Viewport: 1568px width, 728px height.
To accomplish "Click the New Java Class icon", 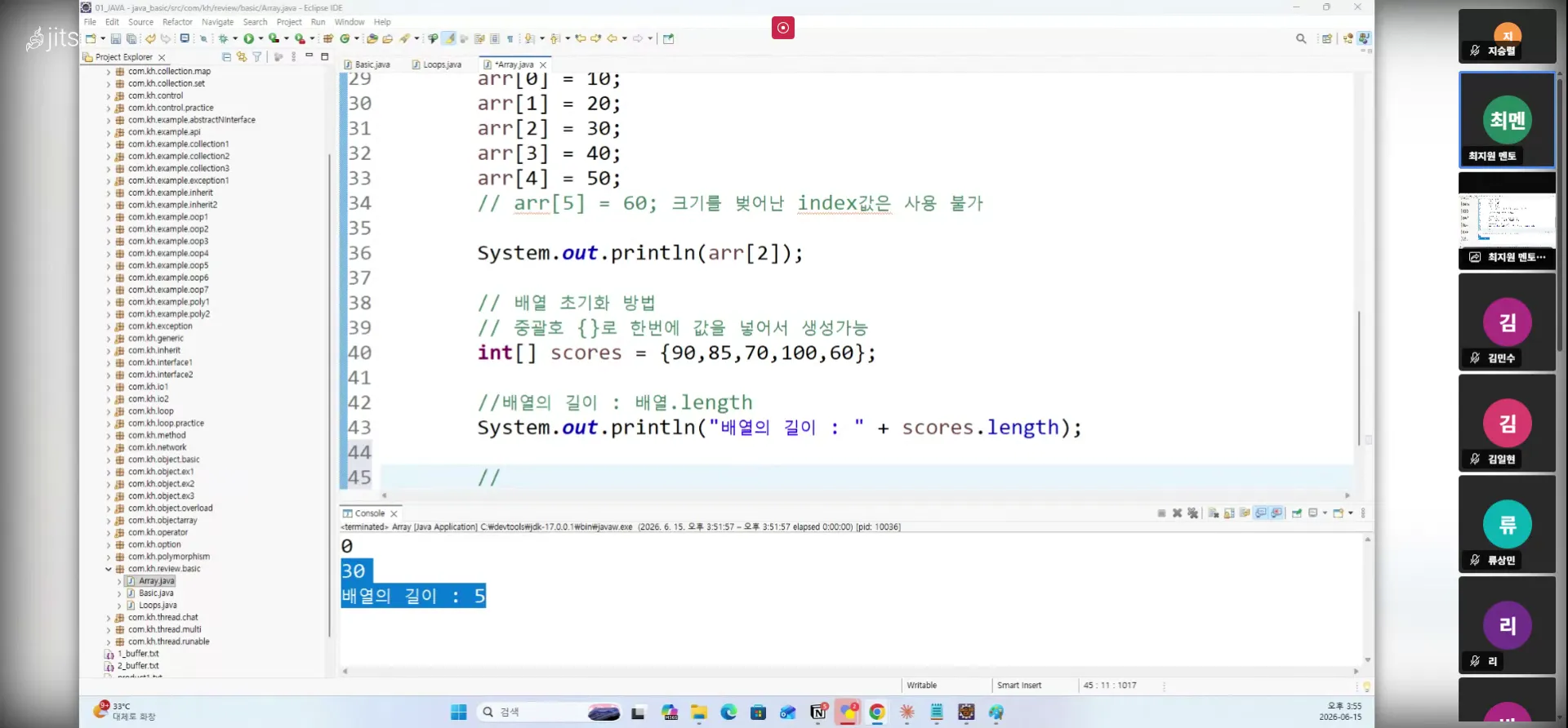I will [x=345, y=38].
